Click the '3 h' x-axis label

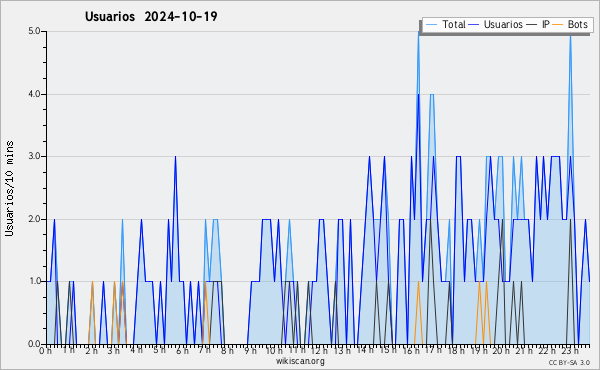click(x=114, y=351)
